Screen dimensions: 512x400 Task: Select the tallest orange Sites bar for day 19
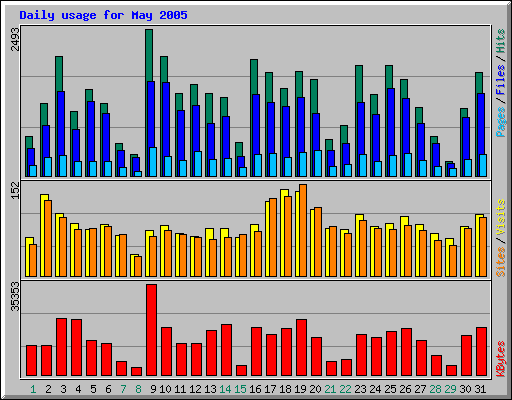tap(303, 230)
